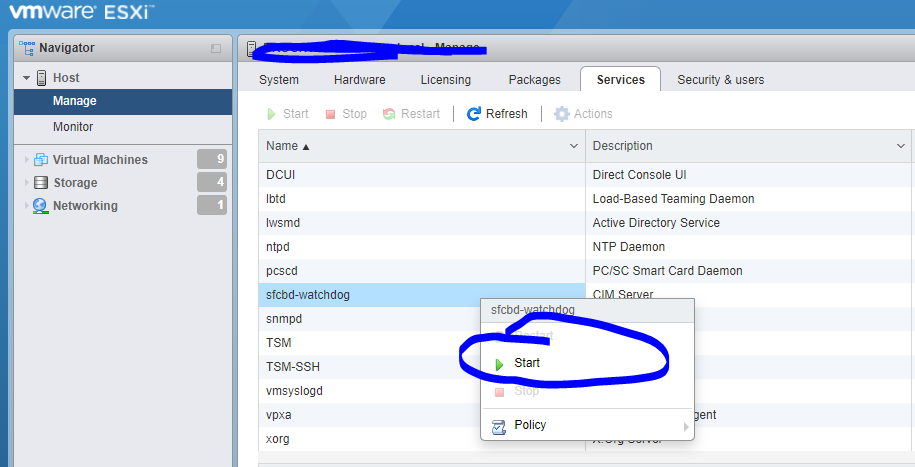Click the Restart icon in toolbar
This screenshot has height=467, width=915.
pyautogui.click(x=389, y=114)
